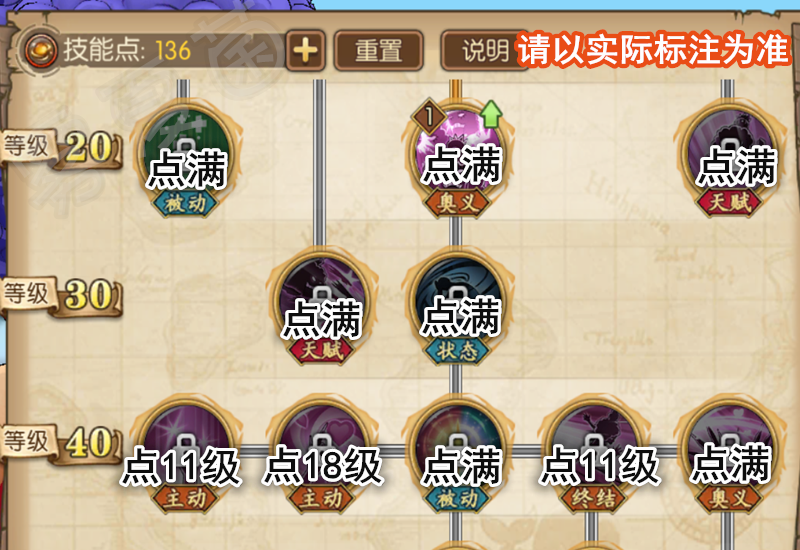This screenshot has width=800, height=550.
Task: Select the level 20 奥义 skill icon
Action: click(x=457, y=159)
